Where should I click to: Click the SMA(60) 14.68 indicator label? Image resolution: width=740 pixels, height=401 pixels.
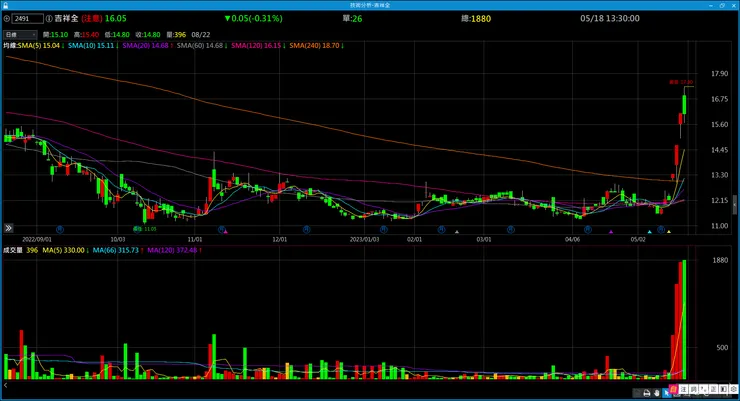point(202,46)
